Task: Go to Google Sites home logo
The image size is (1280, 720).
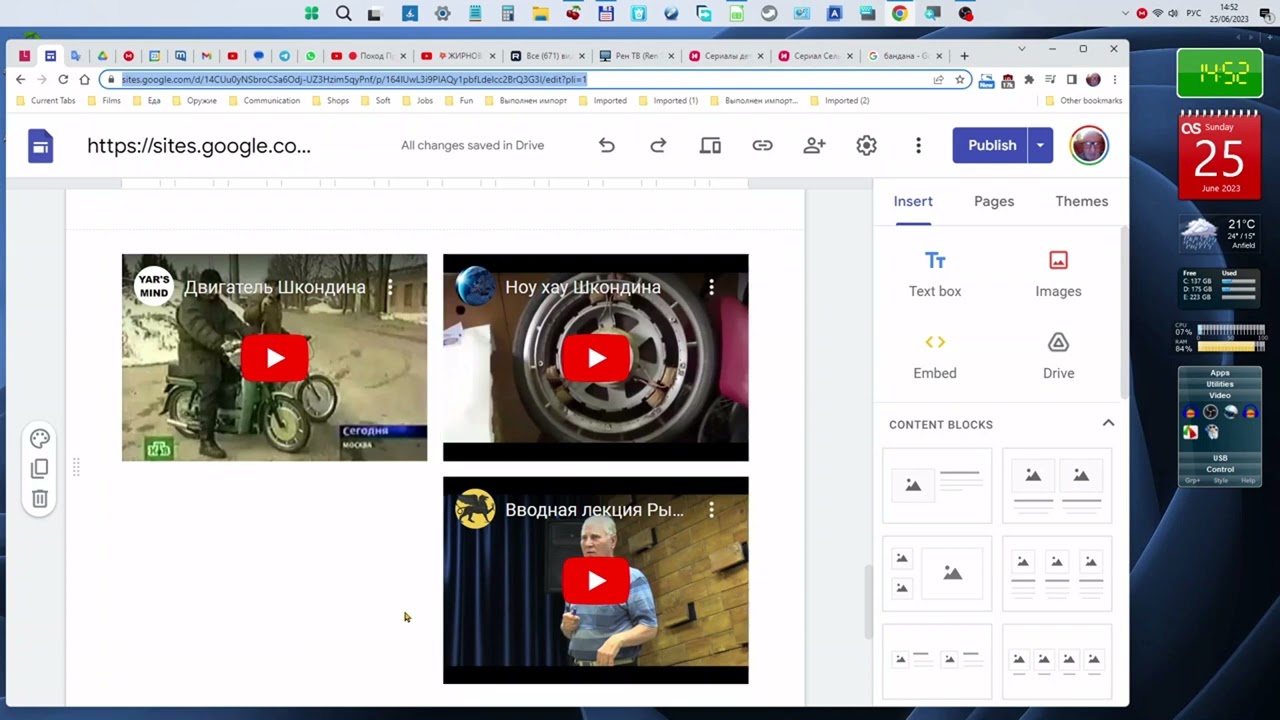Action: 40,146
